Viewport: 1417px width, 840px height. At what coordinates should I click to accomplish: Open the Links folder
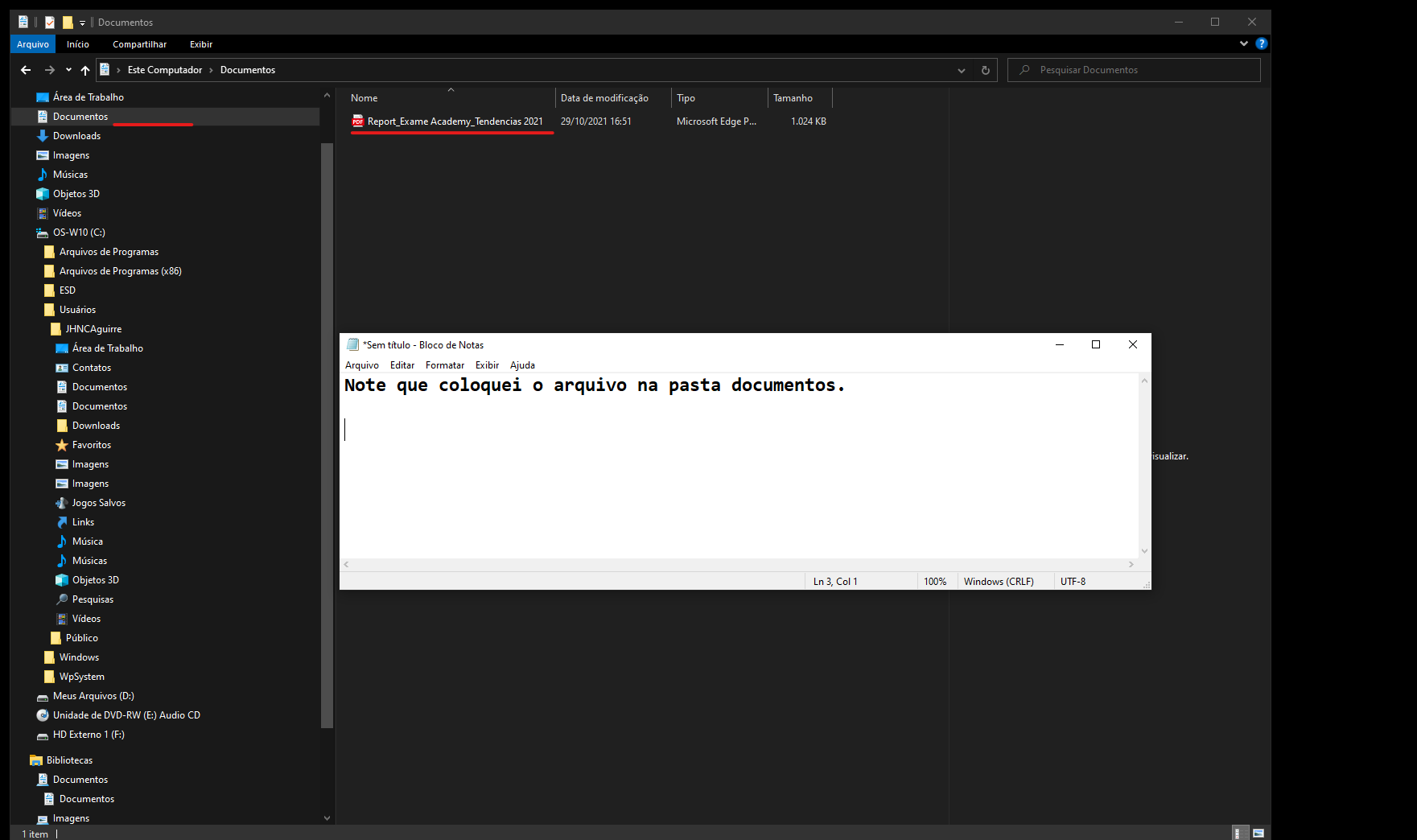click(x=83, y=522)
